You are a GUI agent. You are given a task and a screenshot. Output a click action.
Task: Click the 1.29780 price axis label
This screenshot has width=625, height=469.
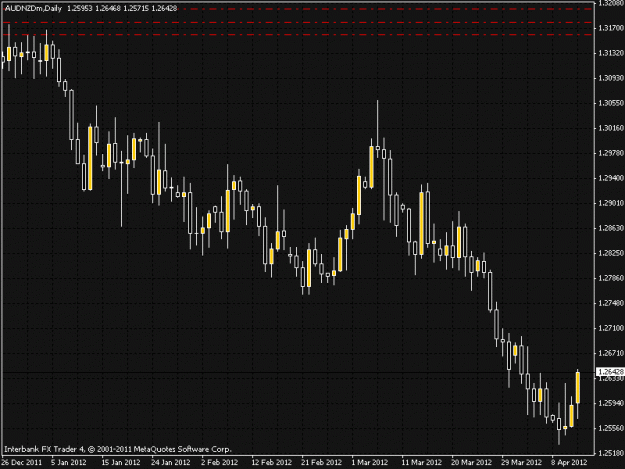pyautogui.click(x=611, y=153)
